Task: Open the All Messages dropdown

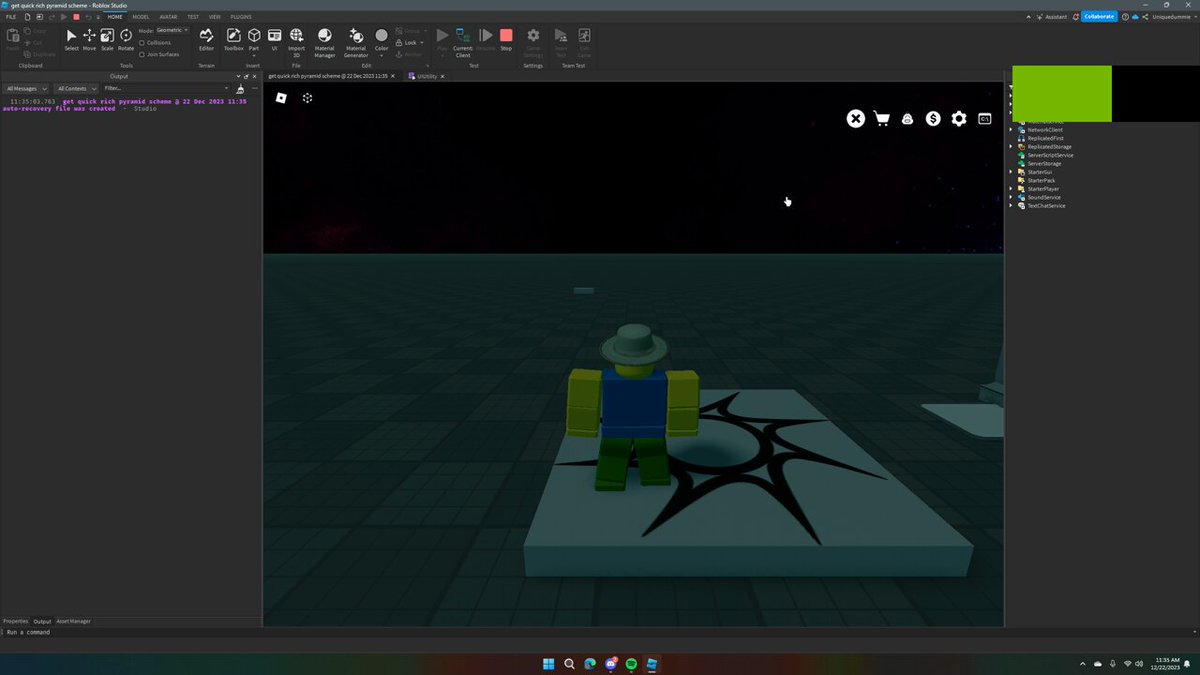Action: (26, 88)
